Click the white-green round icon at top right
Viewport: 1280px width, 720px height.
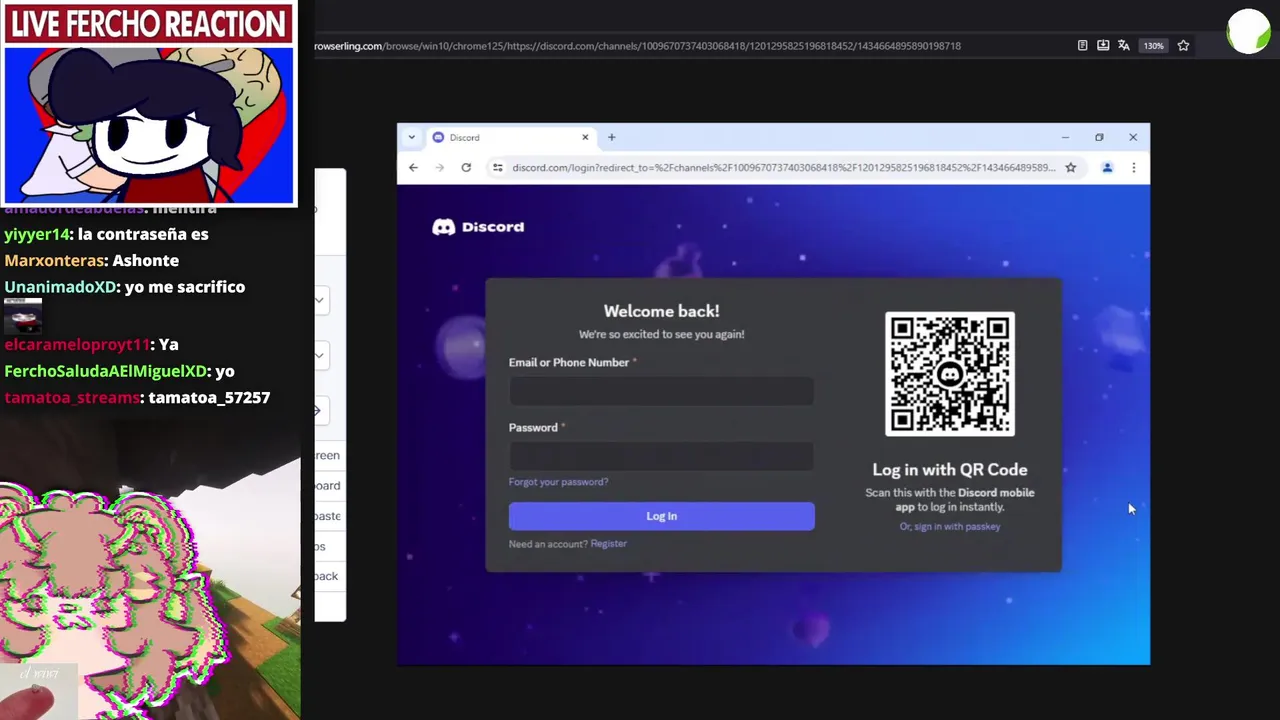1248,32
